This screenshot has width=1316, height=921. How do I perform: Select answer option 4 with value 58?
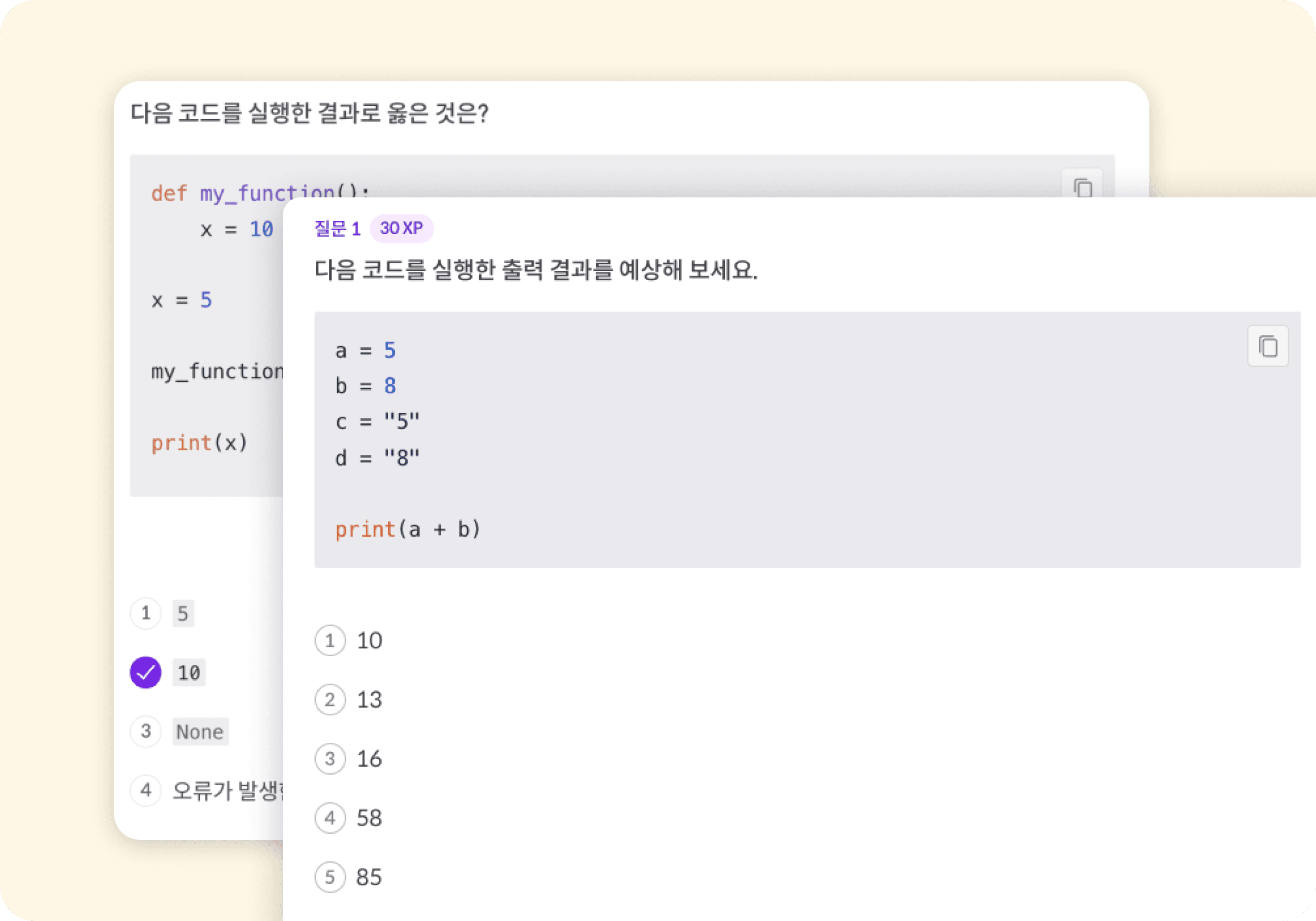point(330,818)
